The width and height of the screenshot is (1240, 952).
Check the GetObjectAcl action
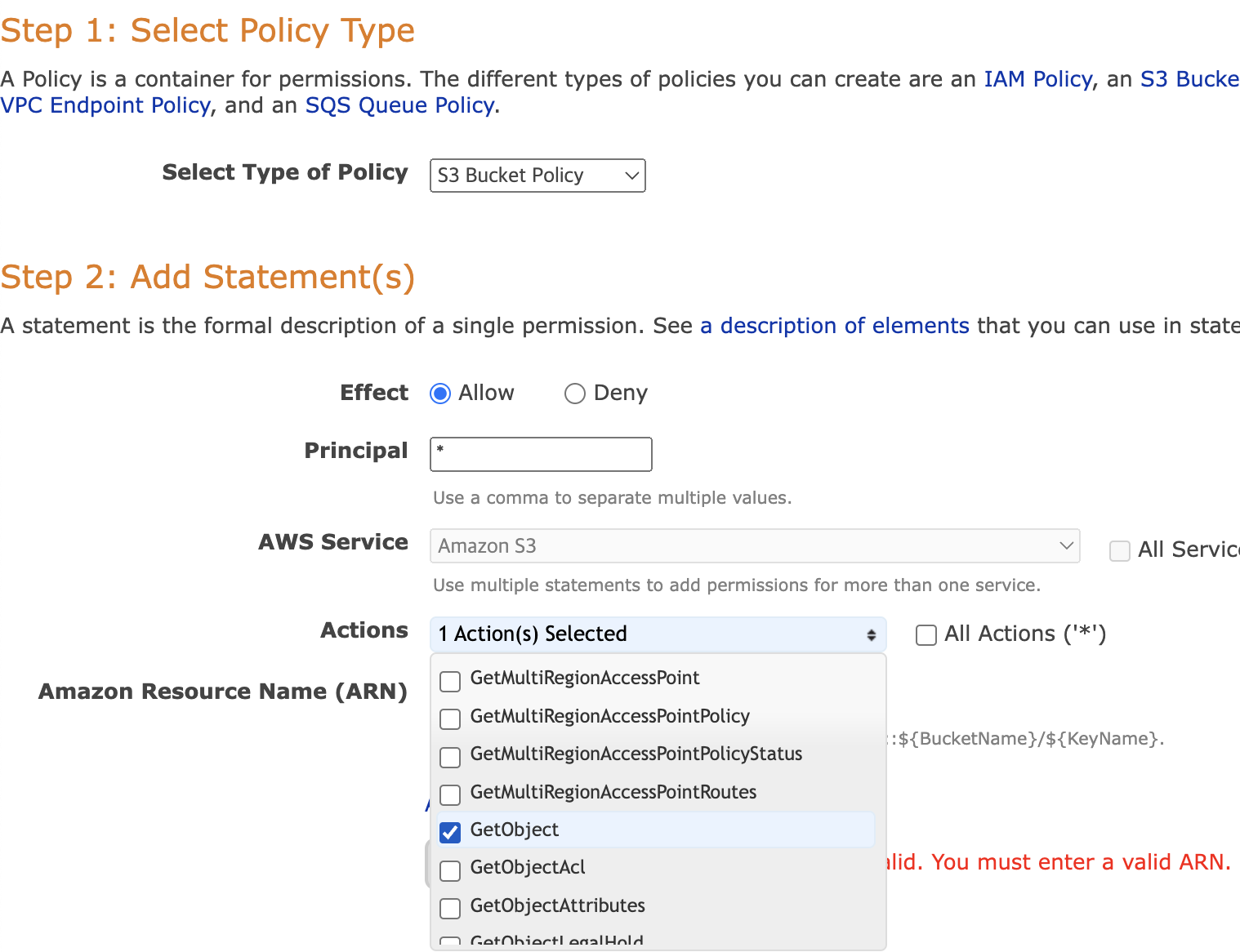[x=450, y=870]
